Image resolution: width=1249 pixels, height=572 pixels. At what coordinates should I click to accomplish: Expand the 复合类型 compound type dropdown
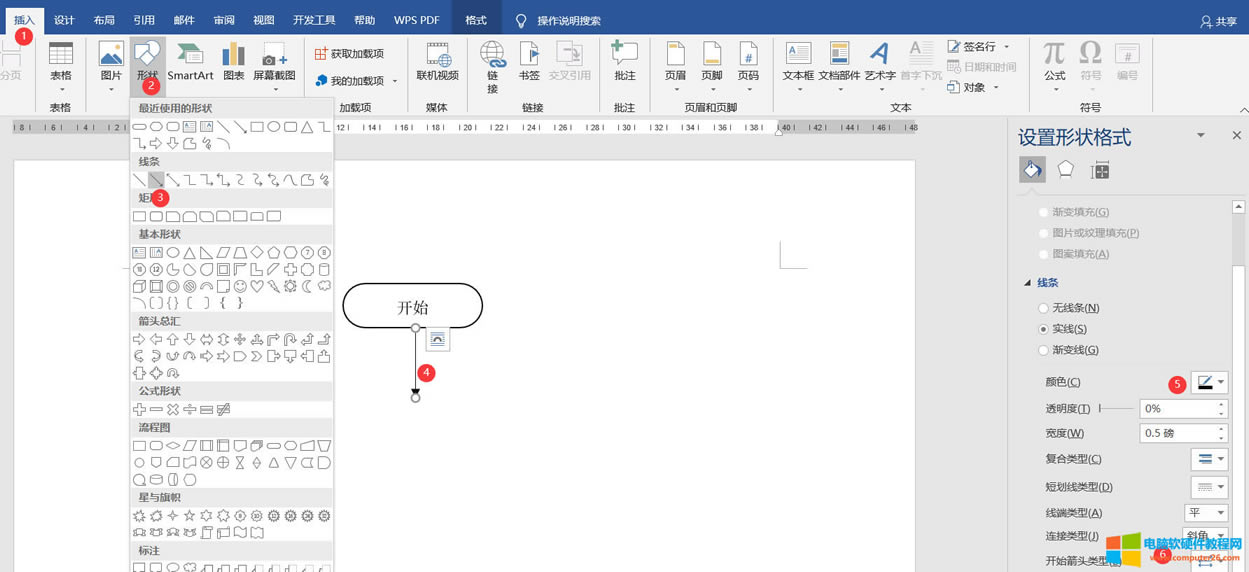click(1209, 459)
